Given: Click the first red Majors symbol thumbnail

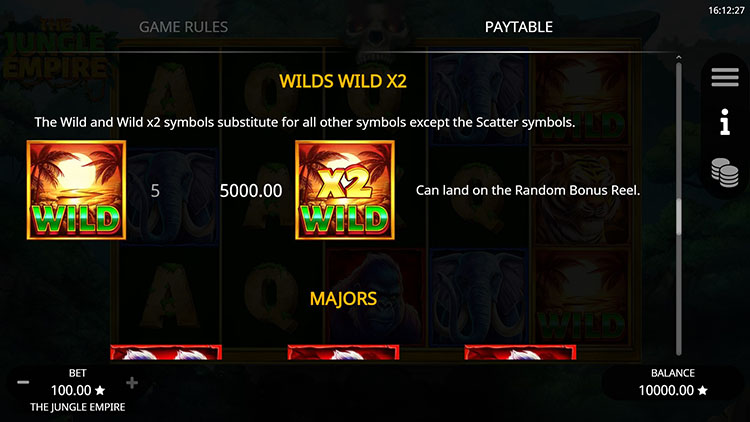Looking at the screenshot, I should pos(166,352).
